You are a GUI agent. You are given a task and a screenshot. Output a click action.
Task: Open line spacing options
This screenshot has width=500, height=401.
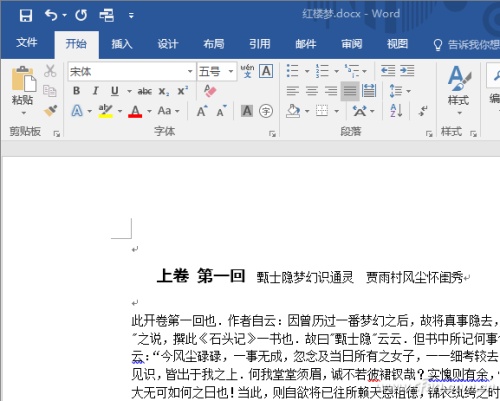400,91
